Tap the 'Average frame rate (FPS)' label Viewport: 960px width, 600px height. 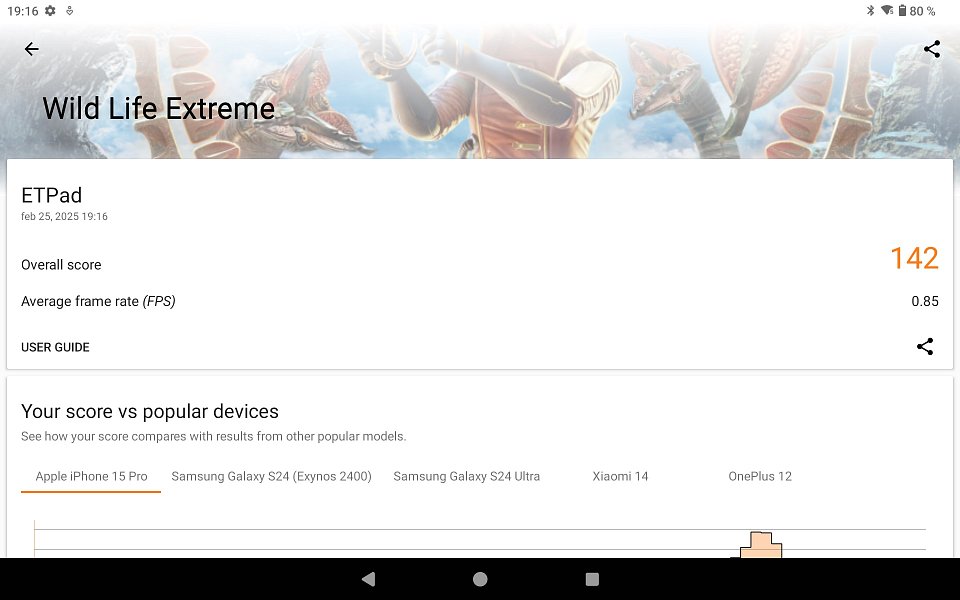98,301
